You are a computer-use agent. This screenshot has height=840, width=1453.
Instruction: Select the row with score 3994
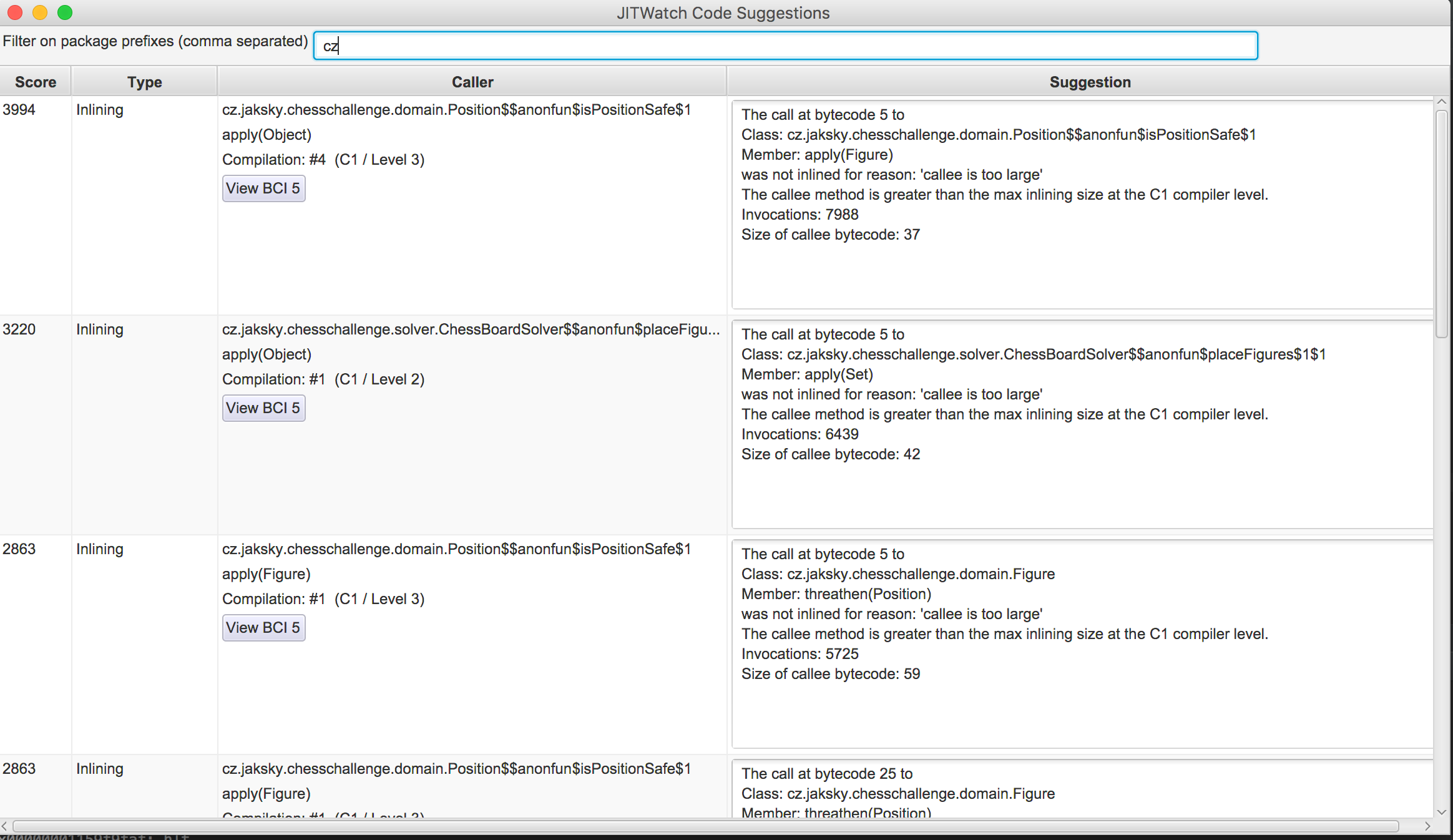point(19,110)
